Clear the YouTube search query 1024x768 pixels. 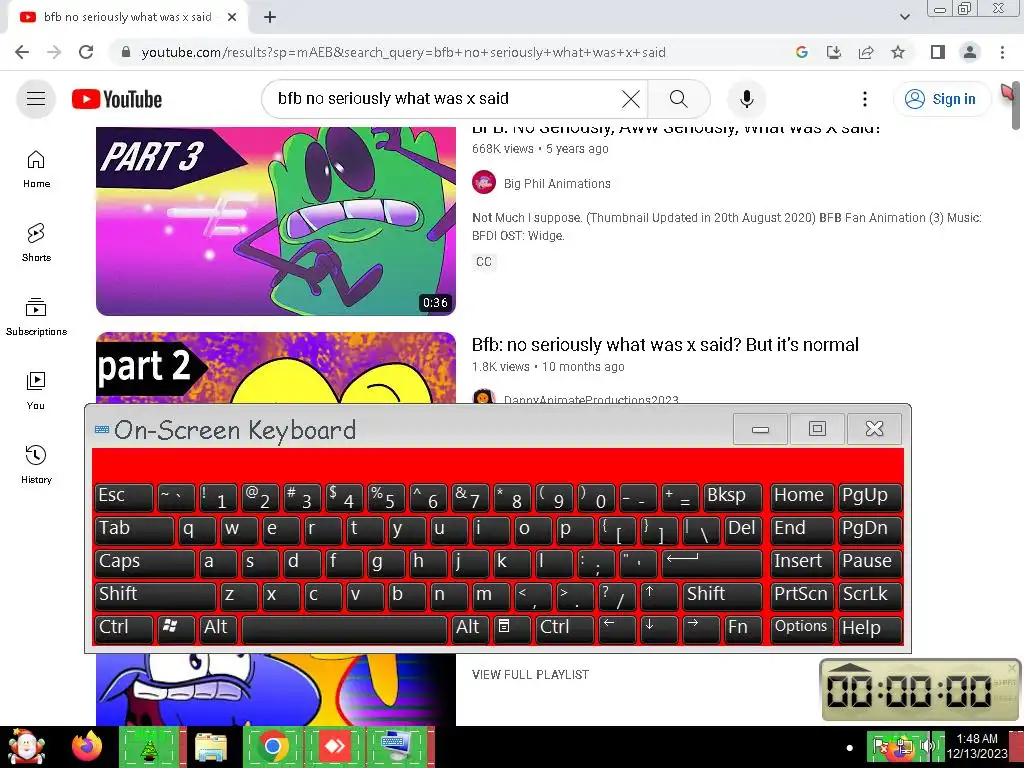[631, 99]
